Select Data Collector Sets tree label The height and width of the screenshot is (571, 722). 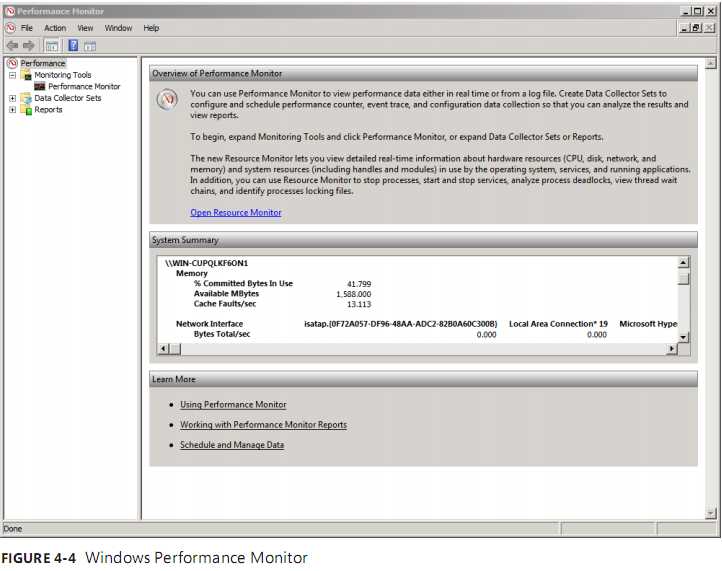click(68, 98)
